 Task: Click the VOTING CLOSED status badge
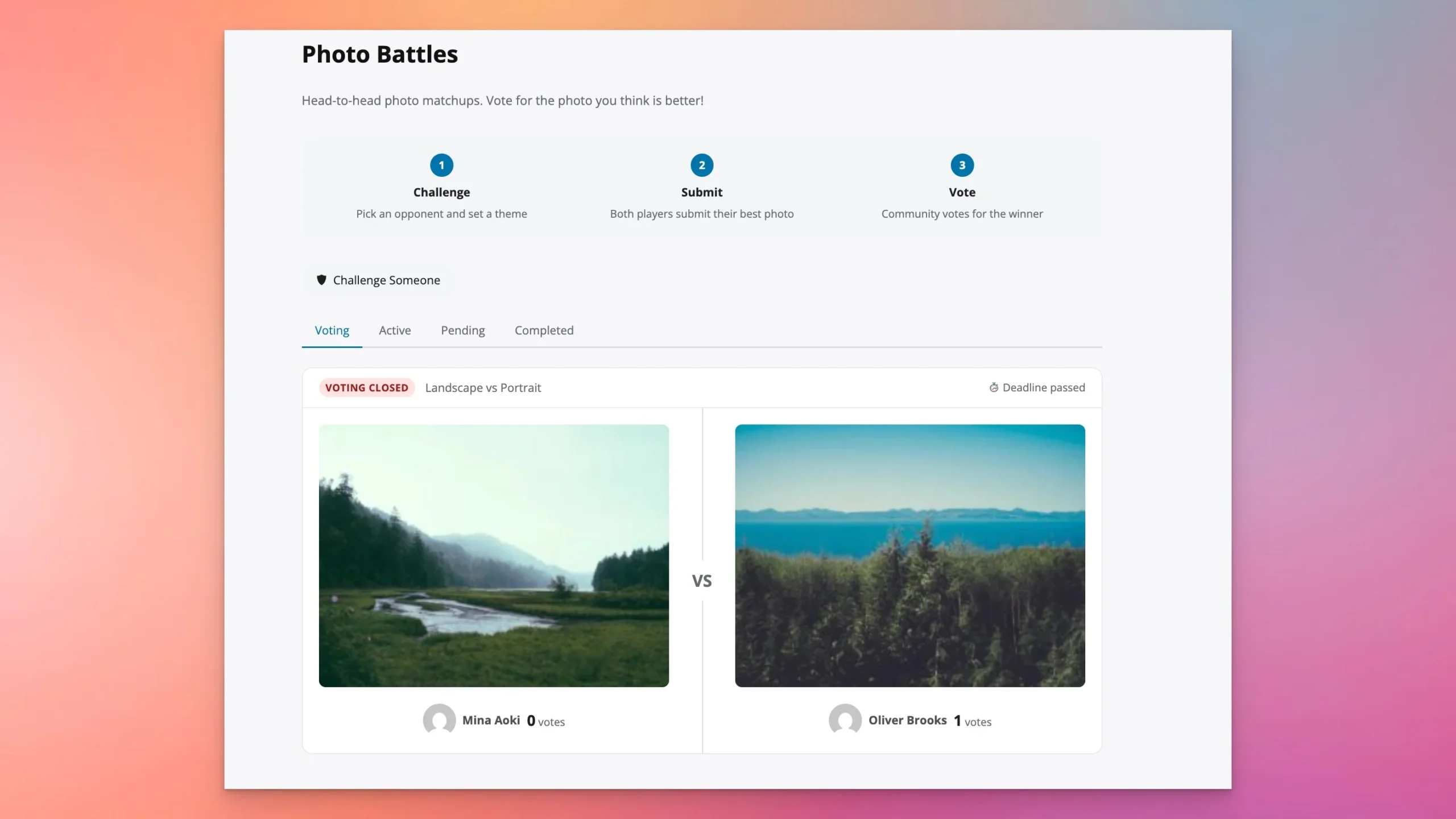point(367,388)
